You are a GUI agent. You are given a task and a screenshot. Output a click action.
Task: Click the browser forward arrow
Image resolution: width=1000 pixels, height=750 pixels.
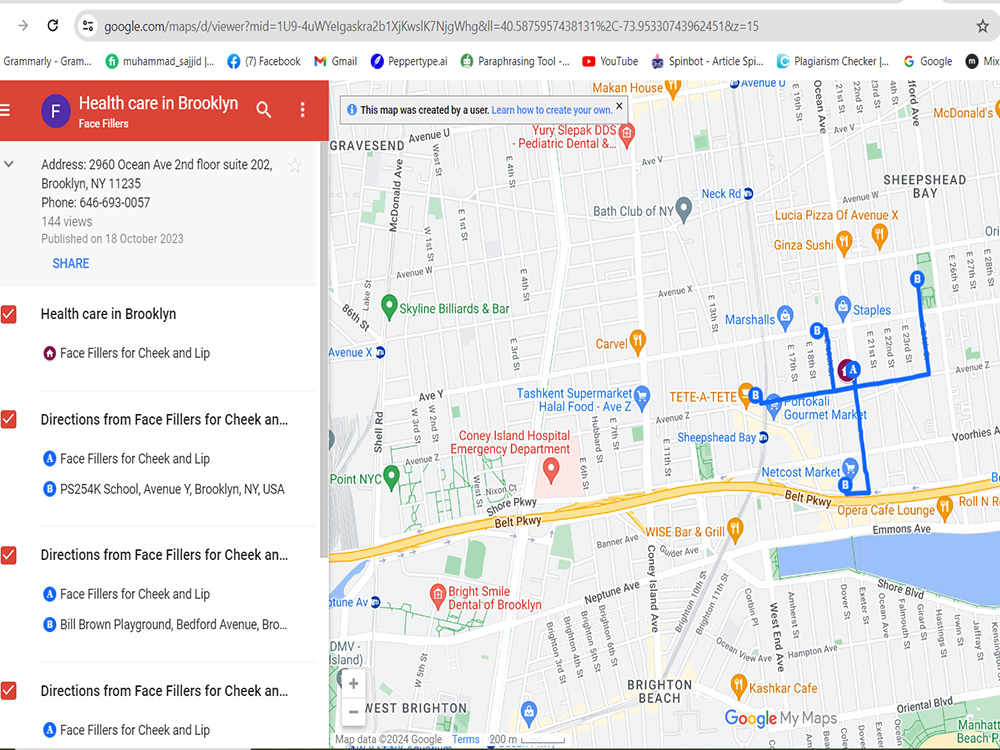pos(23,26)
